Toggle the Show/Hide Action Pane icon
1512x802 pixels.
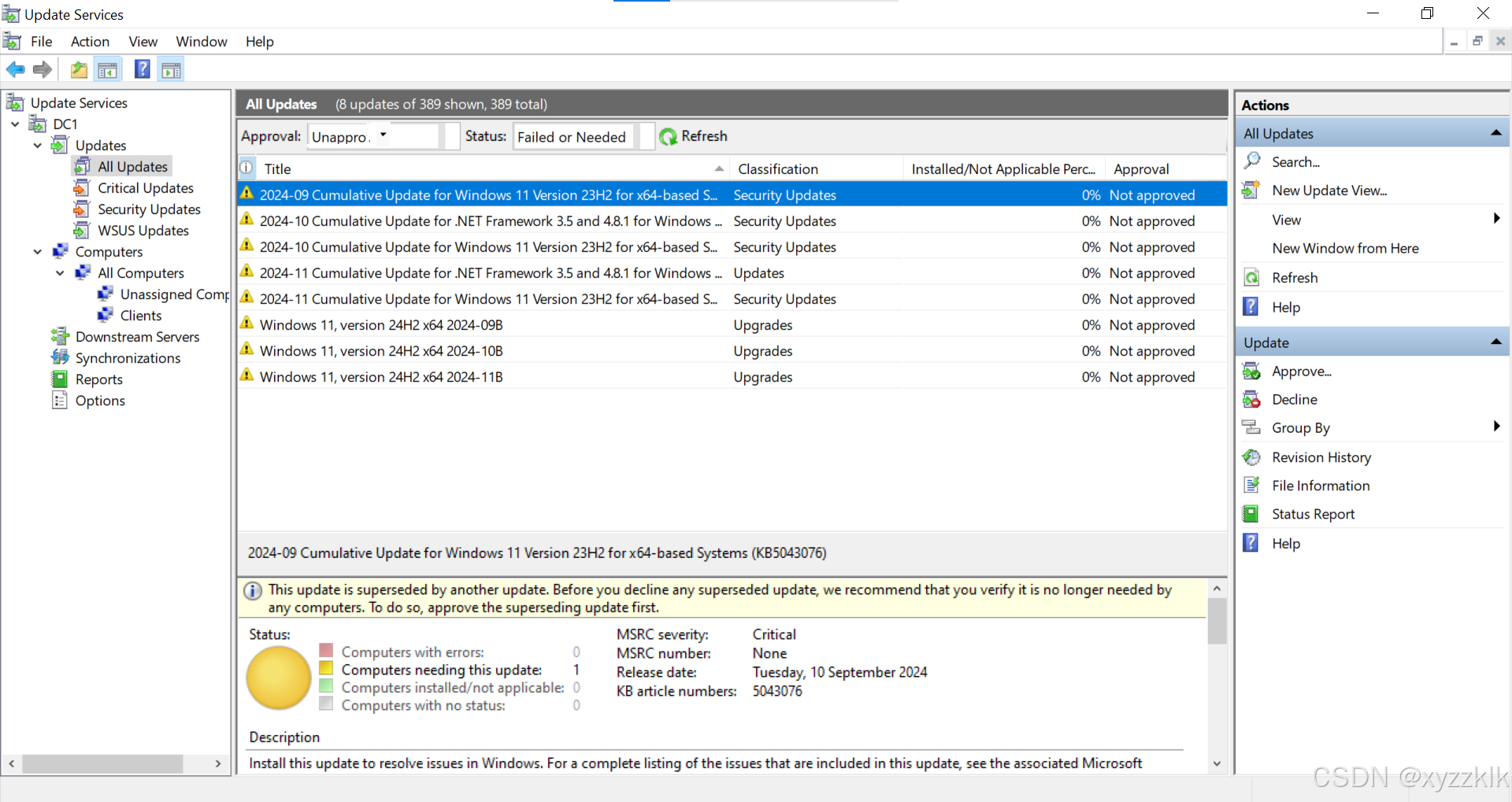(171, 69)
